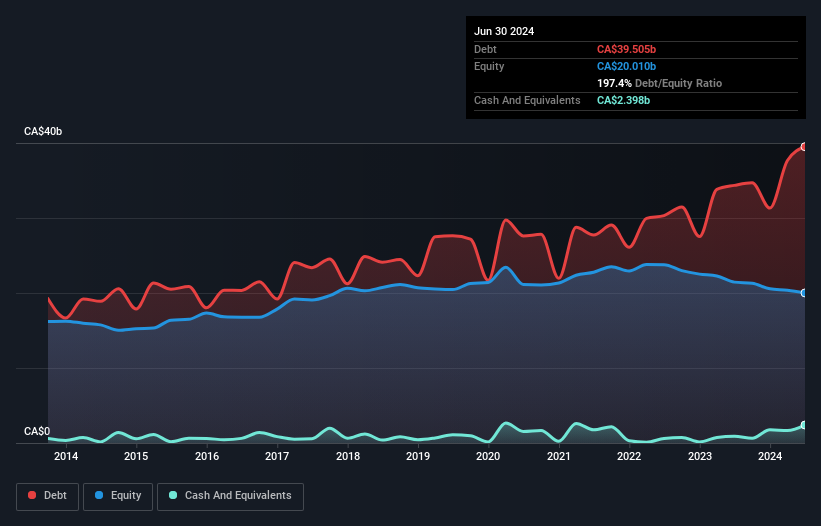Click the 2023 x-axis label
The height and width of the screenshot is (526, 821).
tap(700, 456)
